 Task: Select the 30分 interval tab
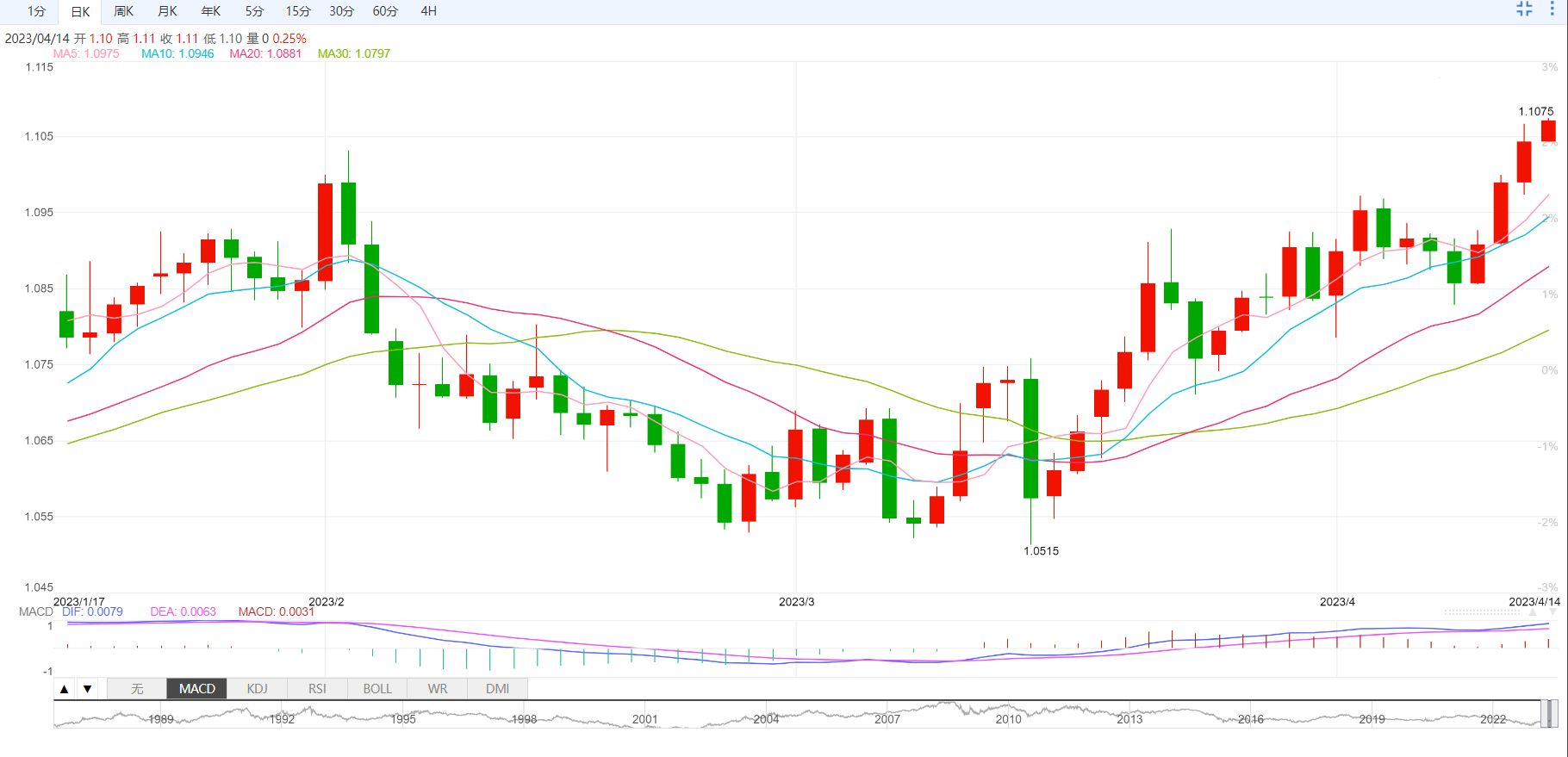(x=342, y=11)
